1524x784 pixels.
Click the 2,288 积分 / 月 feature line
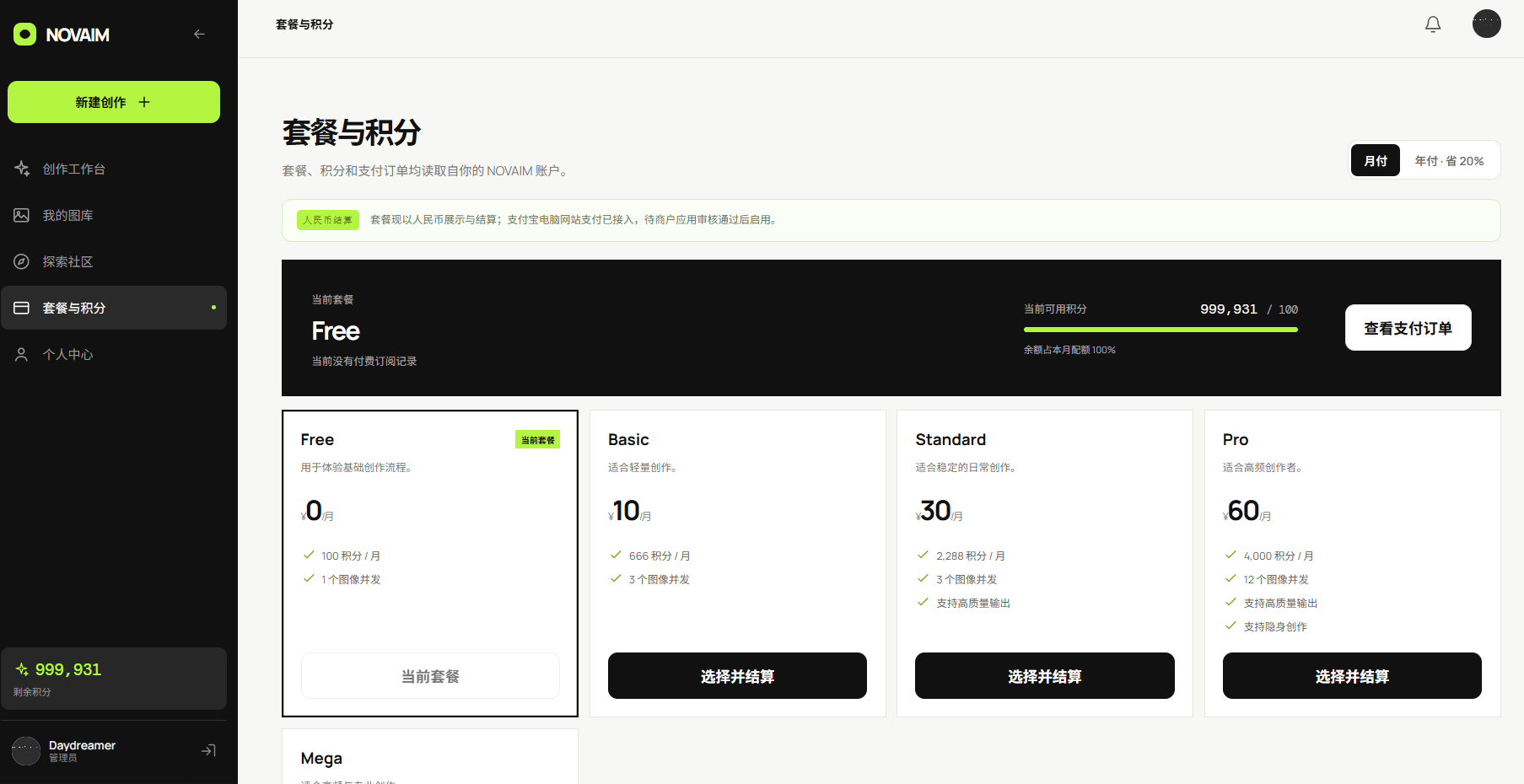(x=971, y=556)
